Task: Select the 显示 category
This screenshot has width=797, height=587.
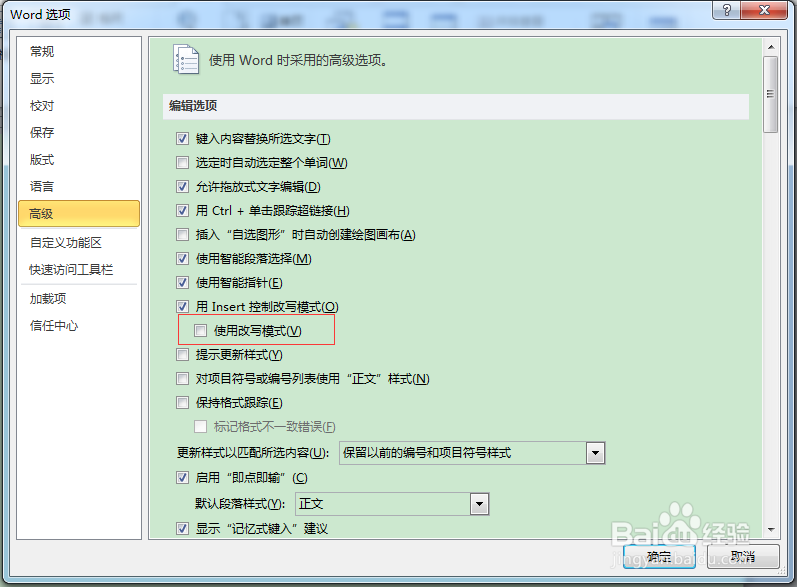Action: [79, 79]
